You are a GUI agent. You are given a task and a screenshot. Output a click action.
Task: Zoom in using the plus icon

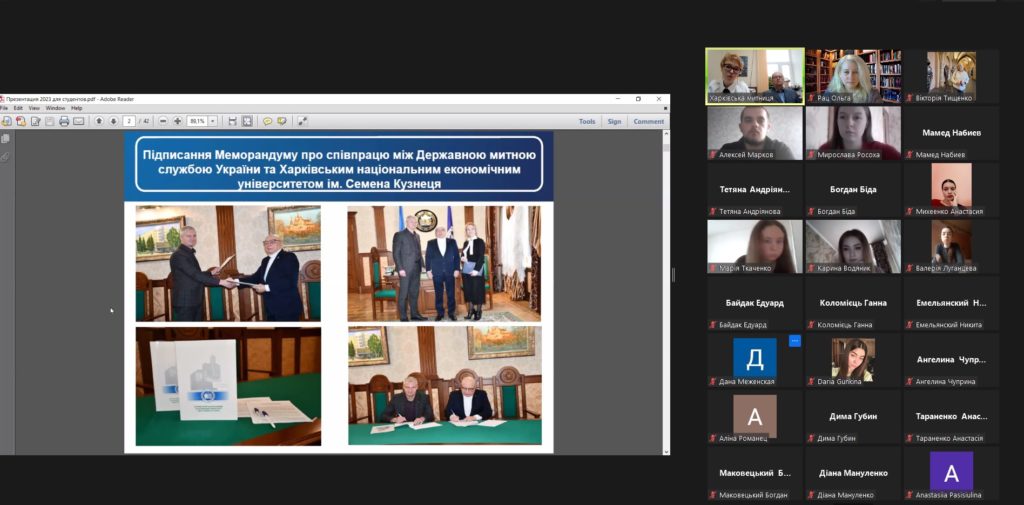point(178,121)
